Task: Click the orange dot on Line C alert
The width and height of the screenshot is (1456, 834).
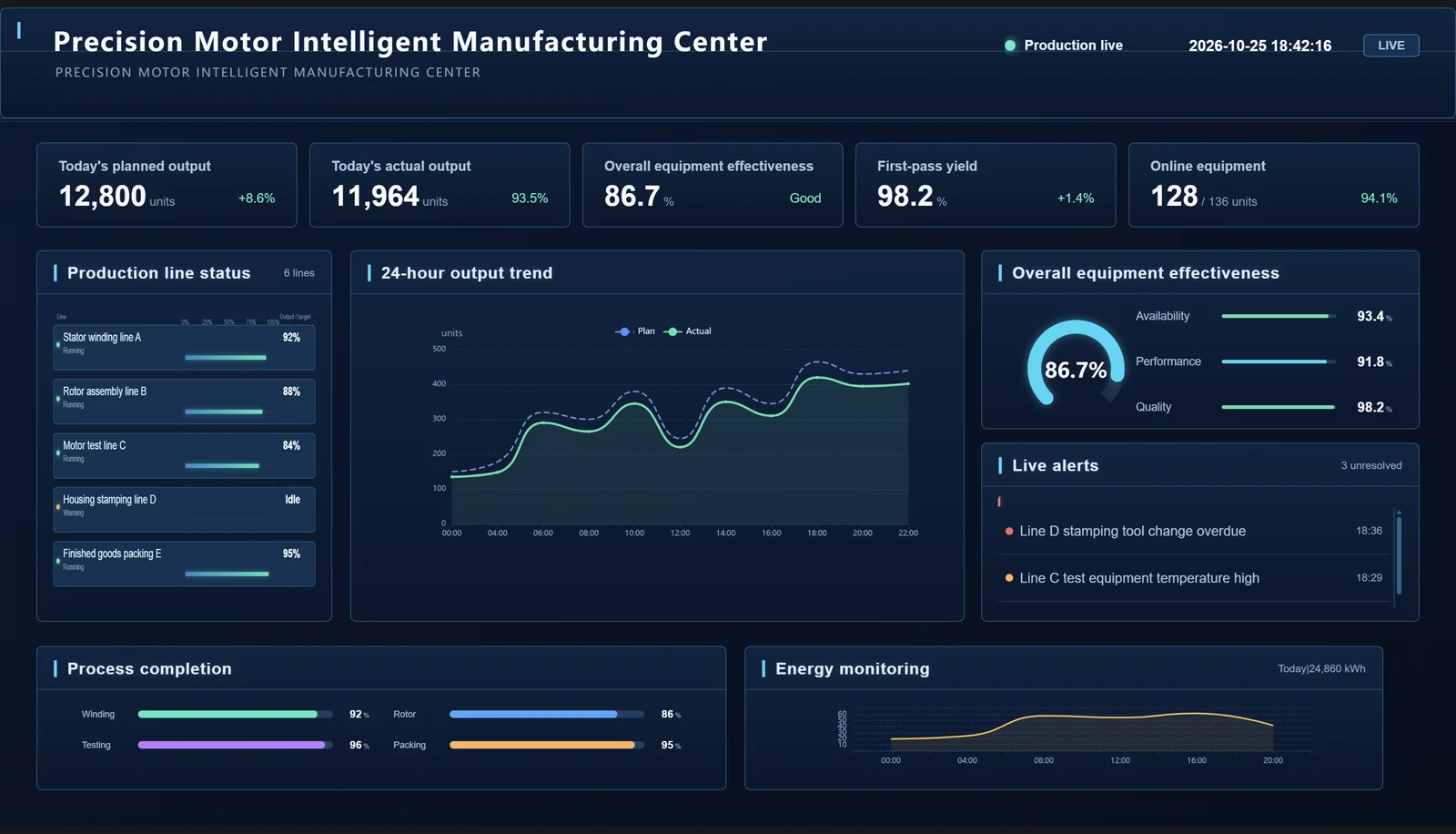Action: tap(1009, 578)
